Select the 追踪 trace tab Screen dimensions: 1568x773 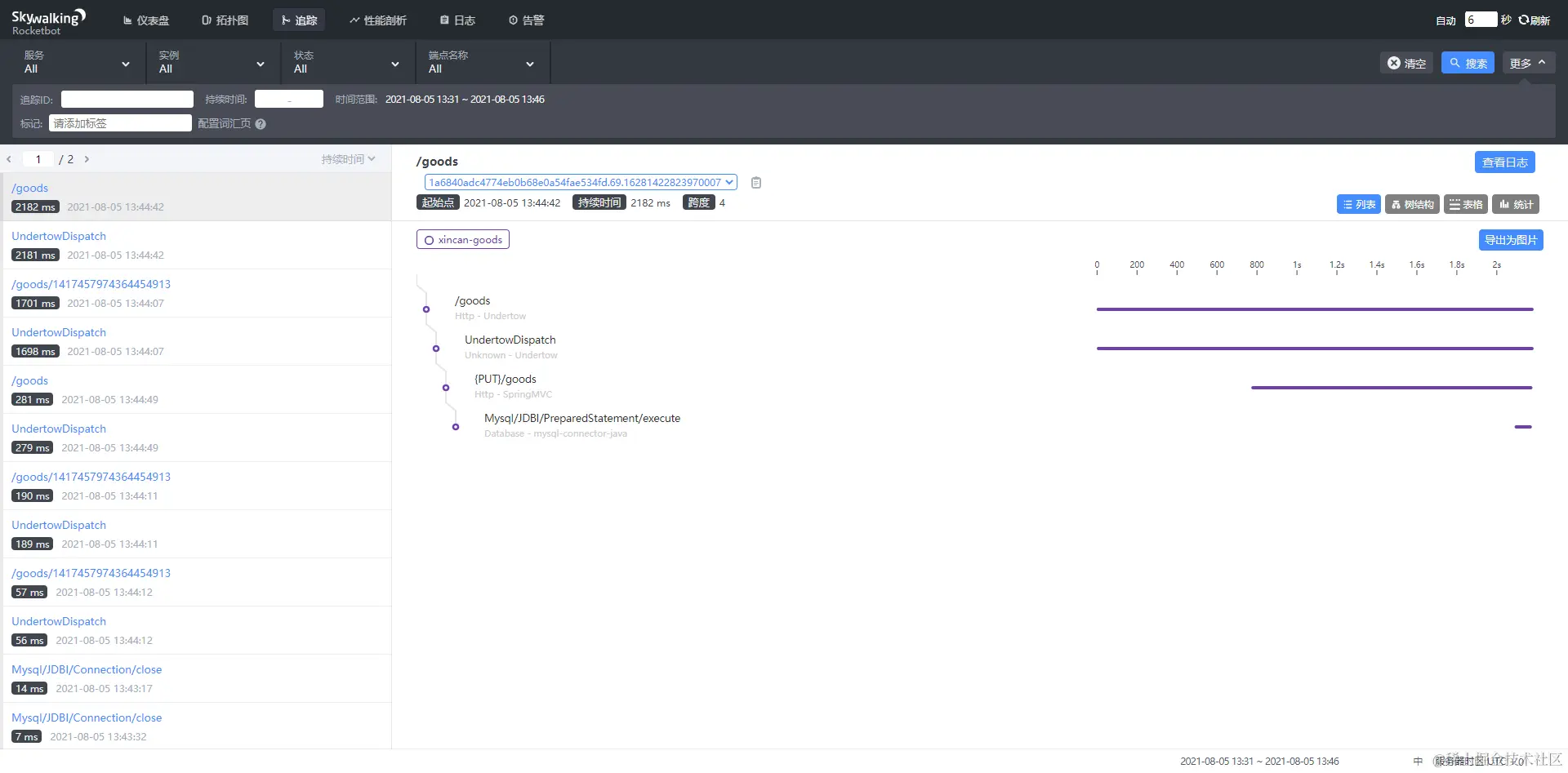click(299, 20)
